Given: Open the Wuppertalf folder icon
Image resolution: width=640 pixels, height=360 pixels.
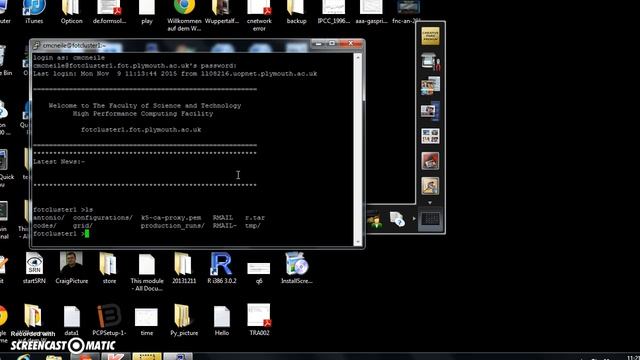Looking at the screenshot, I should click(222, 11).
